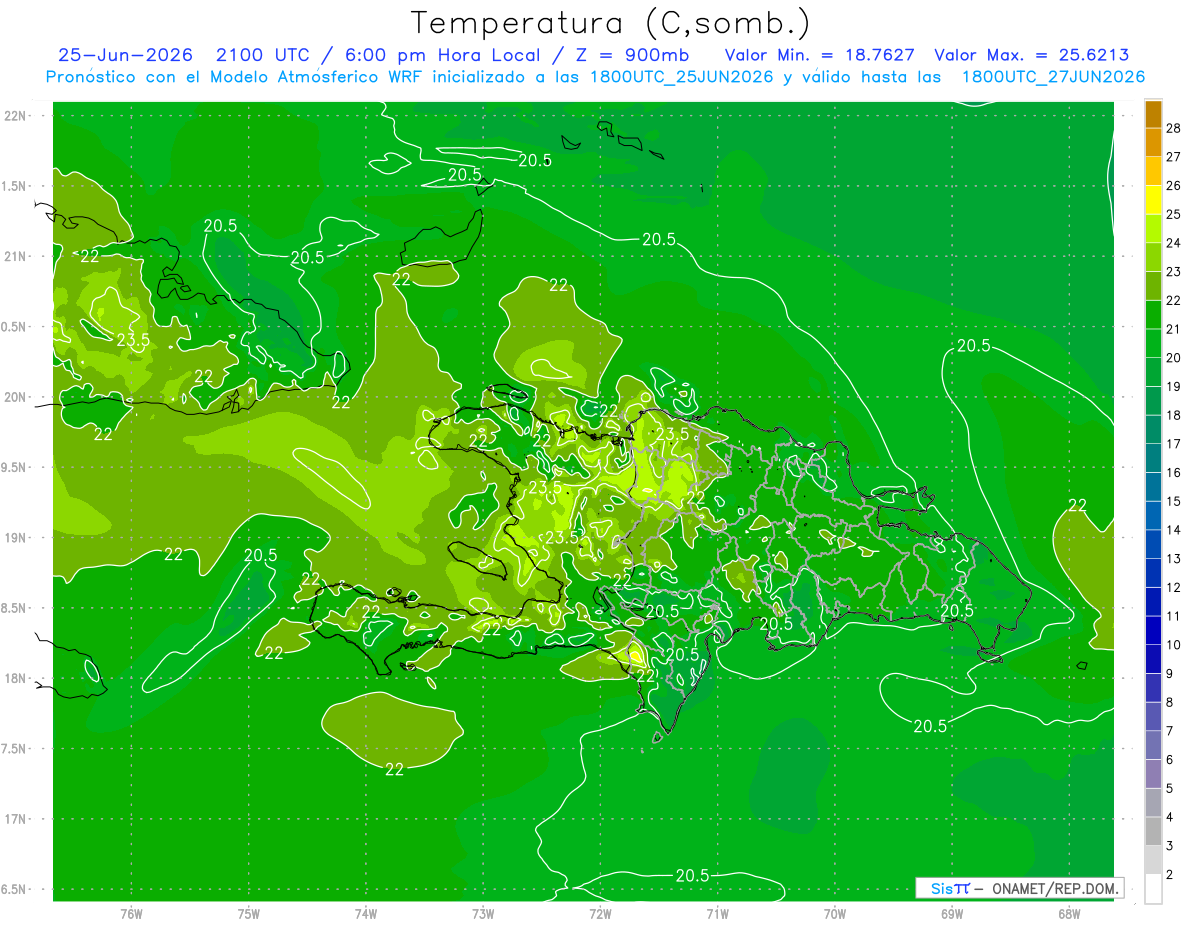Screen dimensions: 1200x927
Task: Click latitude axis label '20N'
Action: pos(15,397)
